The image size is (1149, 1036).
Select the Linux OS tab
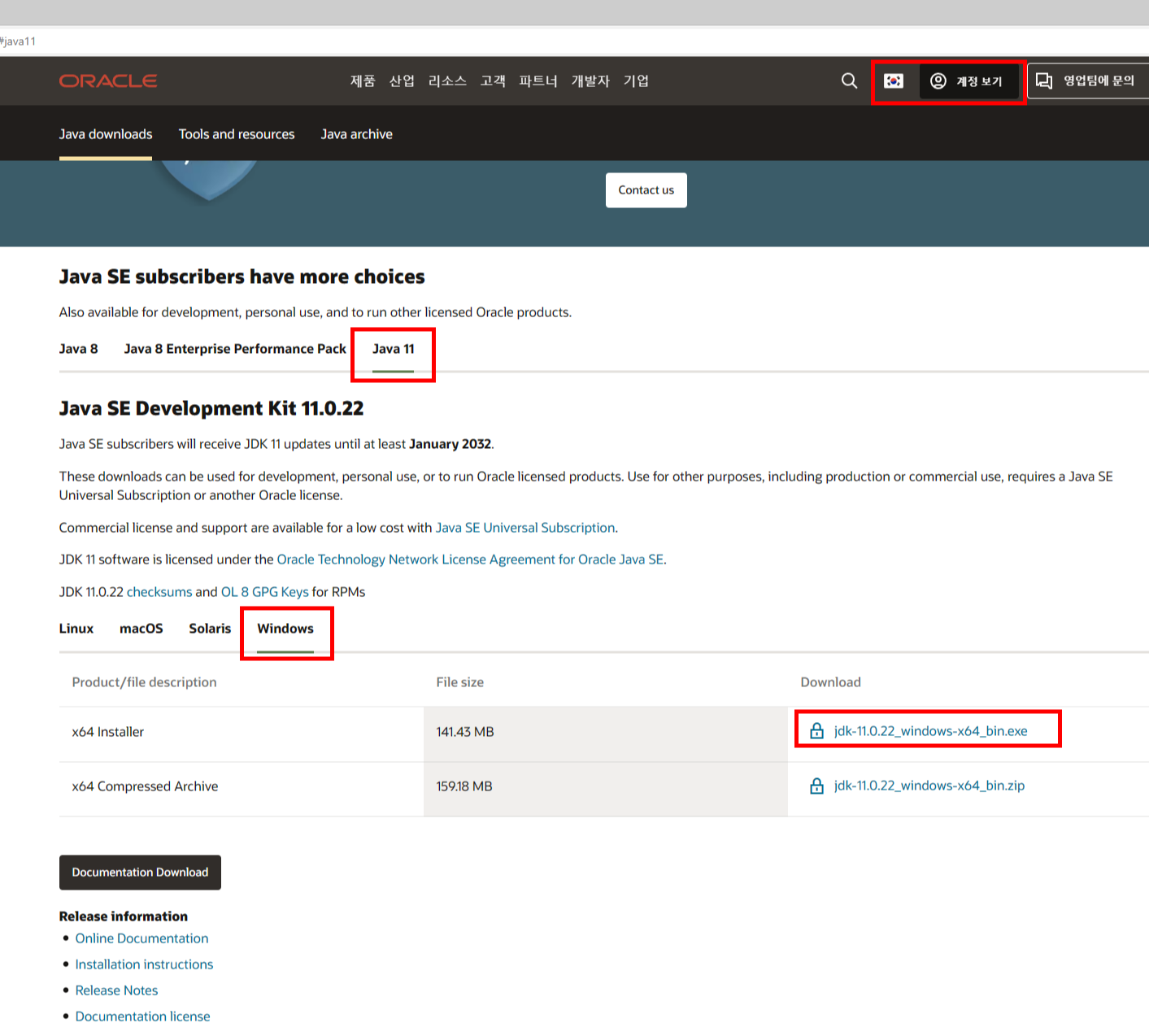click(76, 629)
